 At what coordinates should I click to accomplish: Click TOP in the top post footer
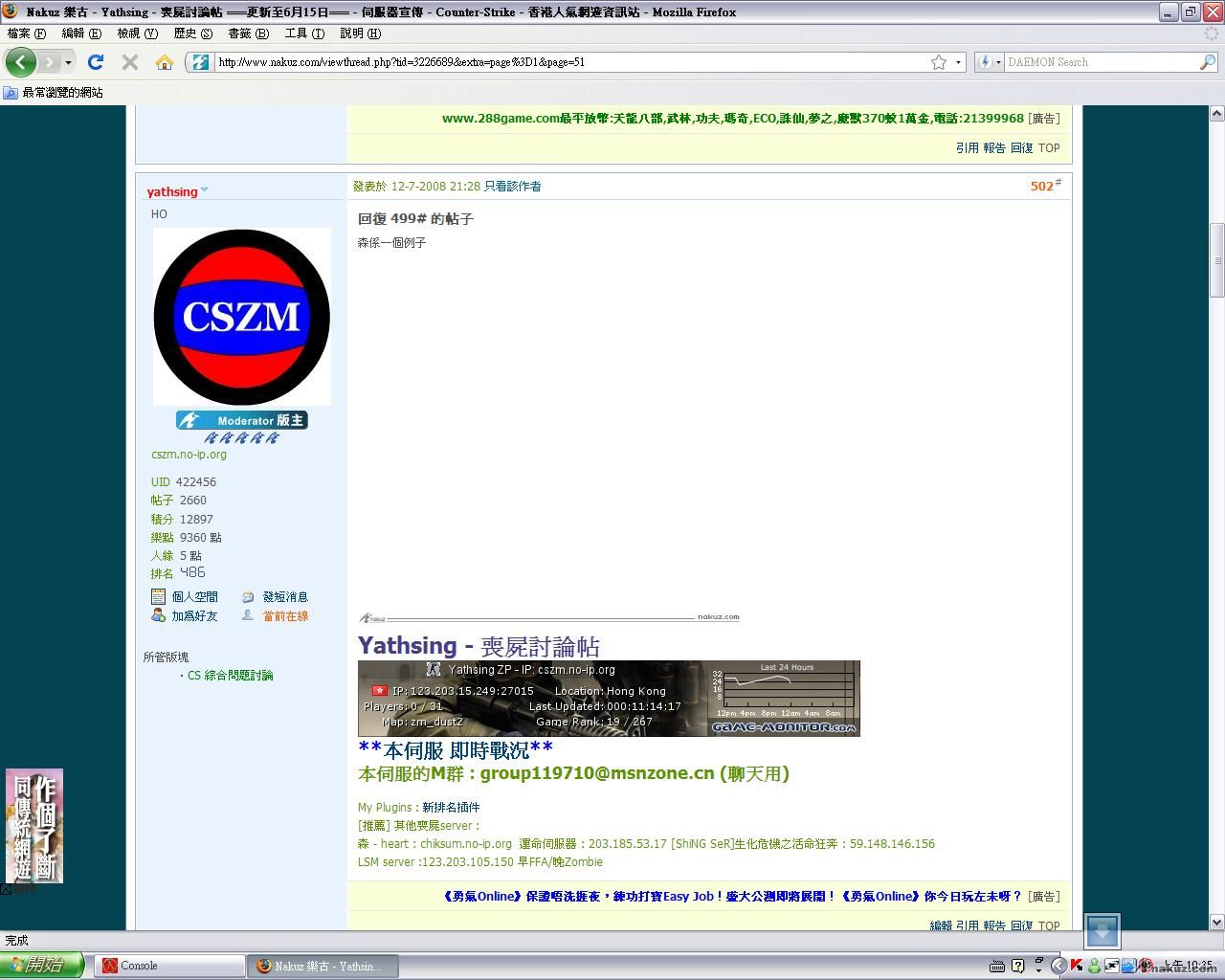[1049, 148]
